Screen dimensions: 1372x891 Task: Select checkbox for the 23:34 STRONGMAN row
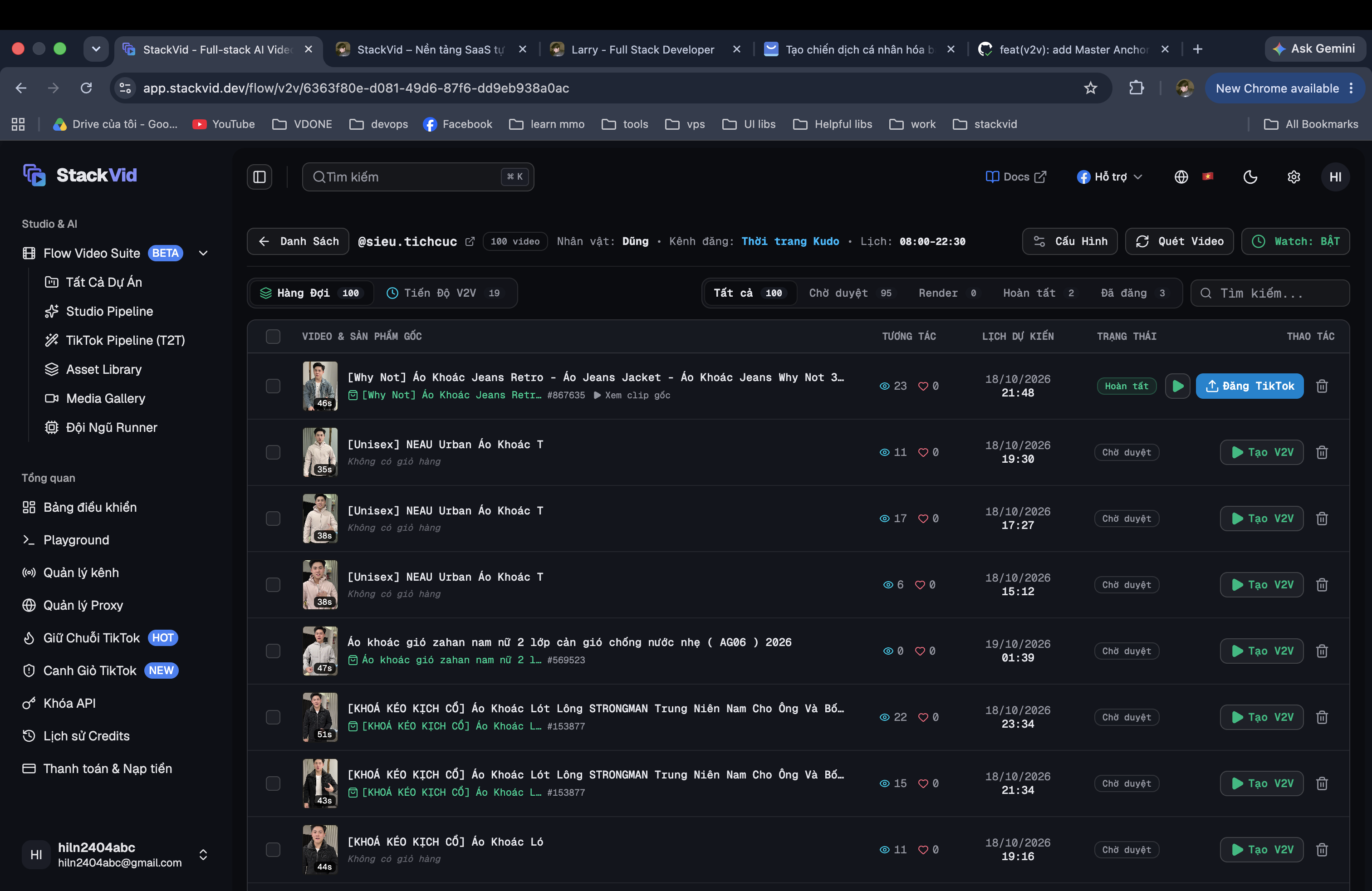[273, 718]
